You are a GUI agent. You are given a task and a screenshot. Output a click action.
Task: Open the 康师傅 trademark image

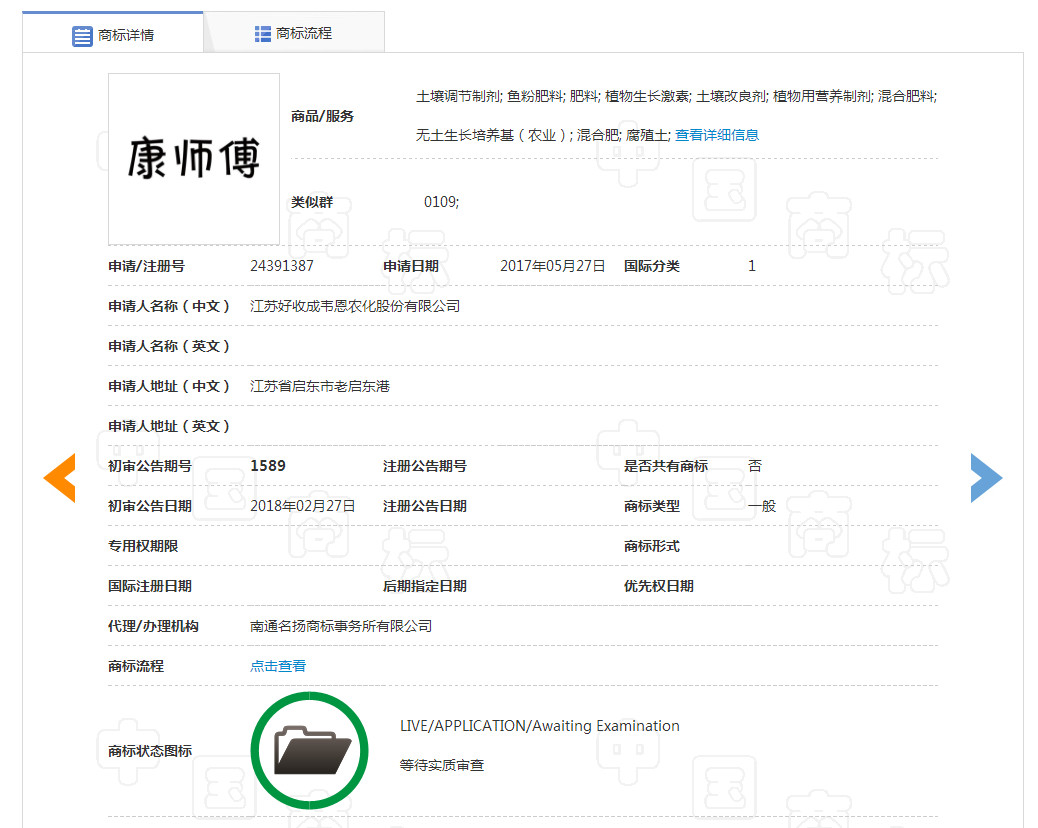[x=194, y=159]
